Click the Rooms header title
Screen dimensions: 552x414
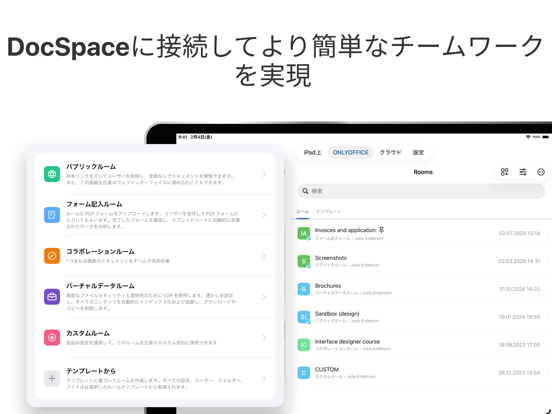(423, 172)
